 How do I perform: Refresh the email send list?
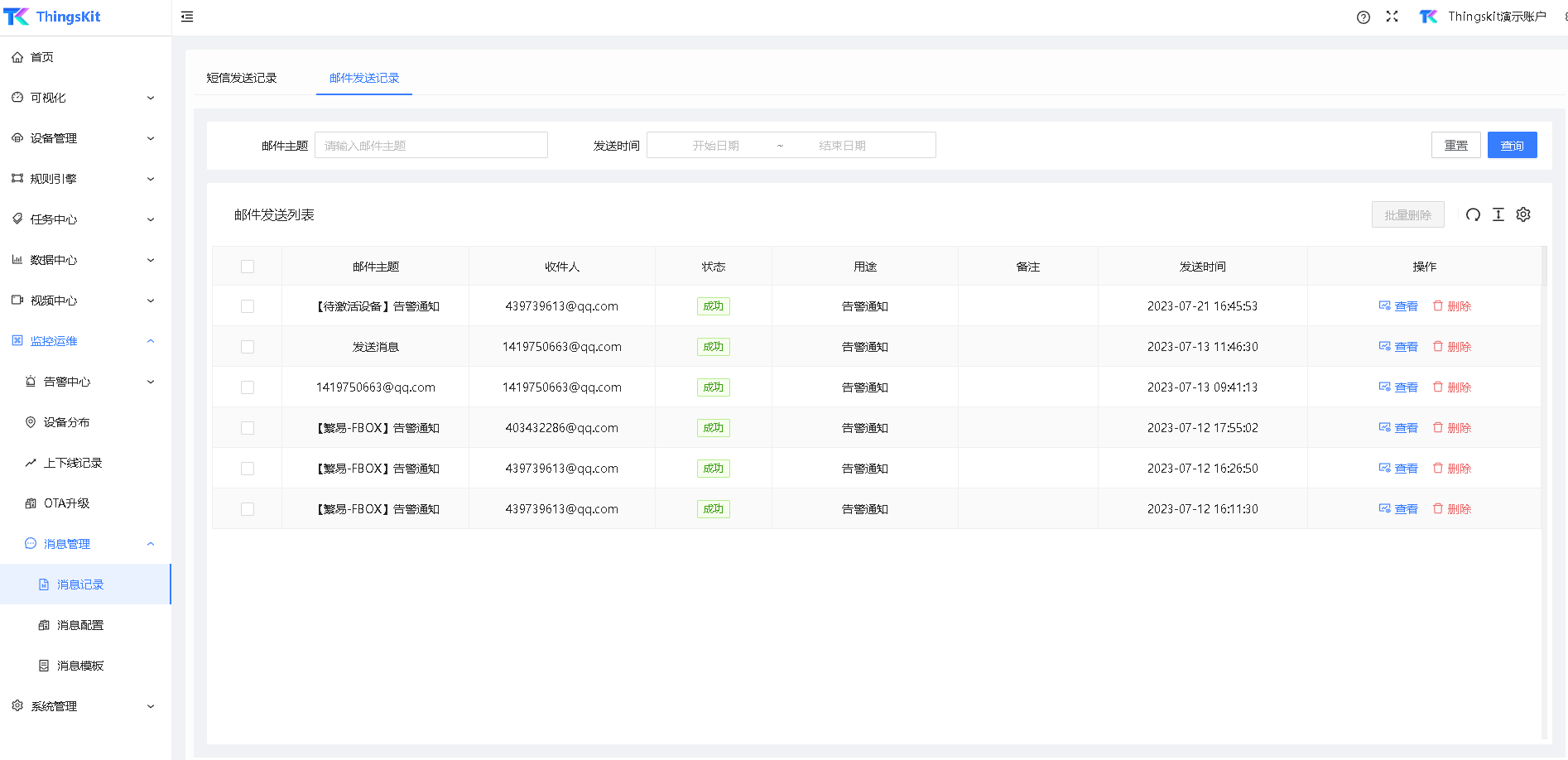[x=1473, y=215]
